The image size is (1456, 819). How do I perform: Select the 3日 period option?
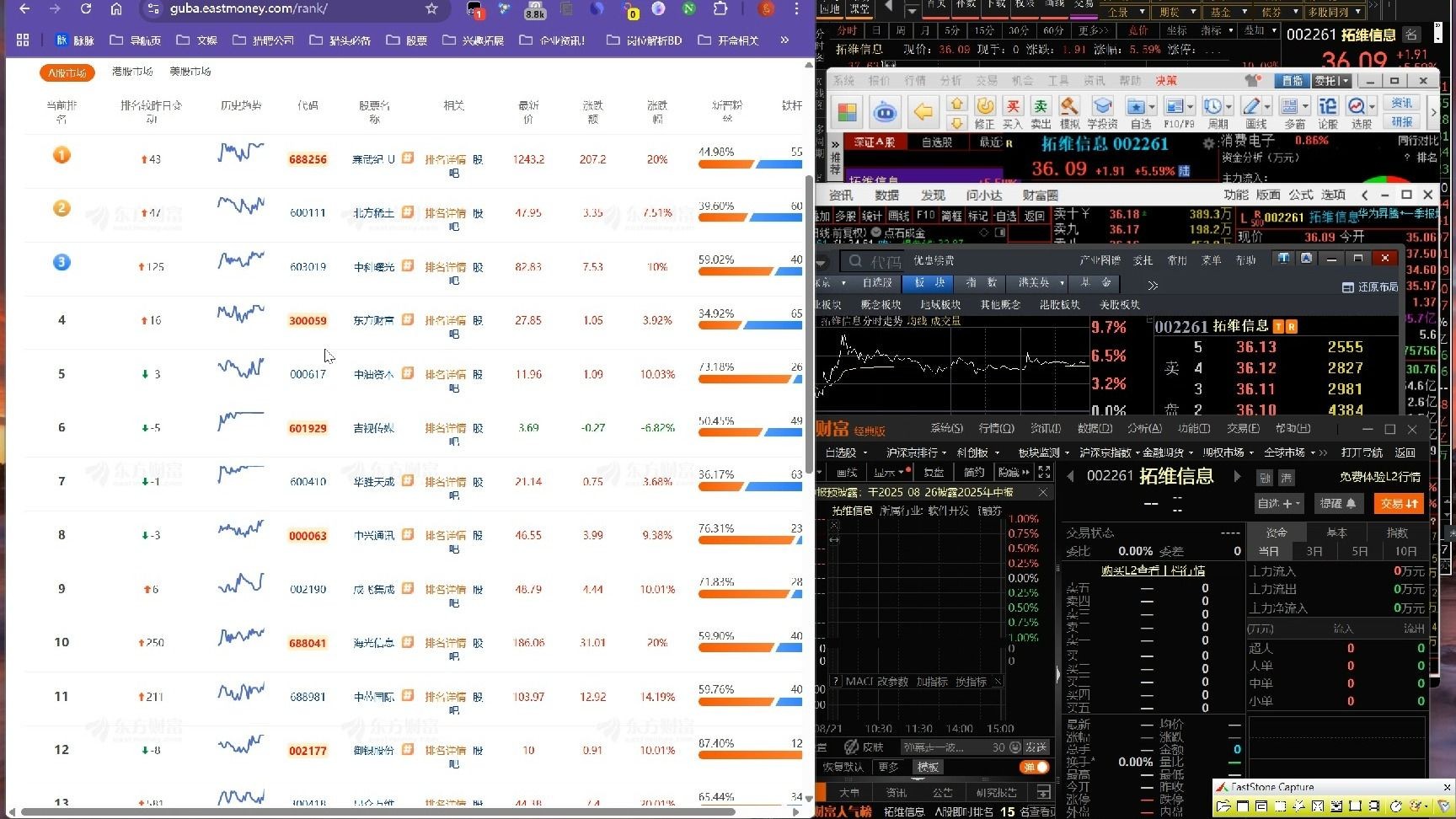(x=1314, y=551)
